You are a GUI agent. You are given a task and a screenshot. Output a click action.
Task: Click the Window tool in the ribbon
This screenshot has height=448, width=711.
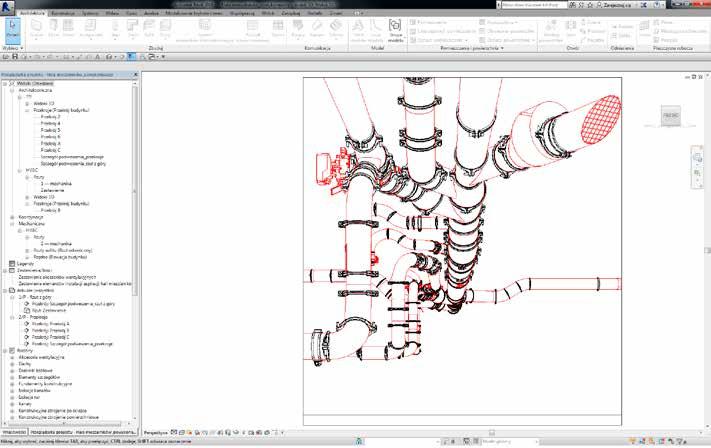point(68,29)
